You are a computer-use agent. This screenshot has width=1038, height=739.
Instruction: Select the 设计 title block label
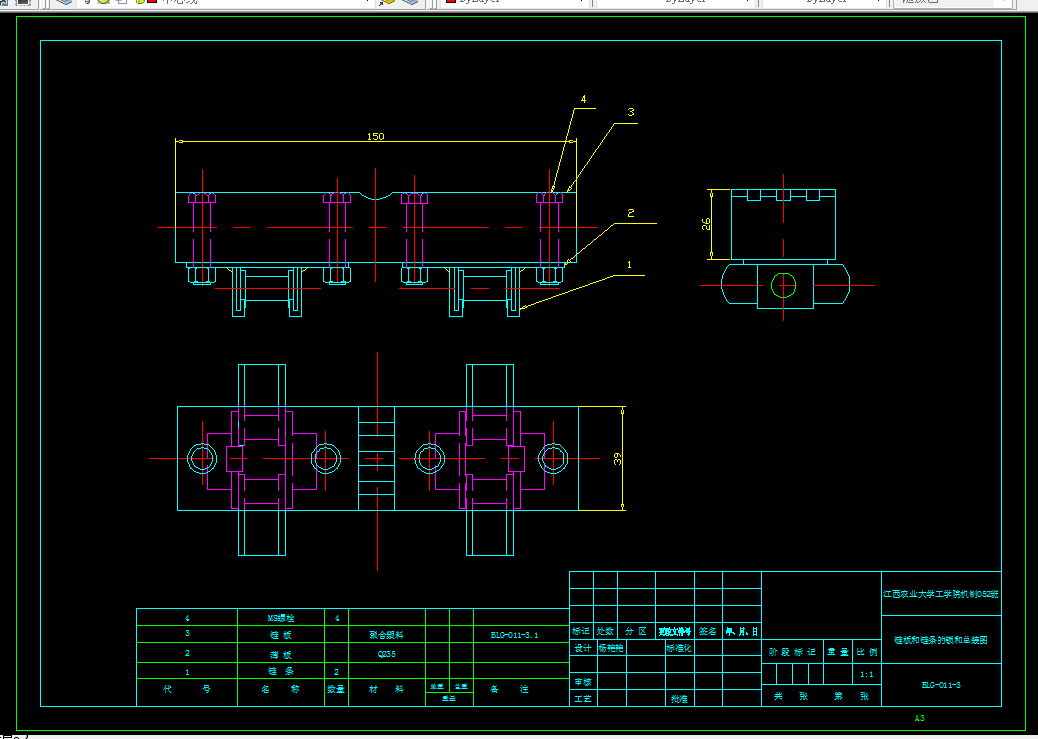tap(583, 648)
